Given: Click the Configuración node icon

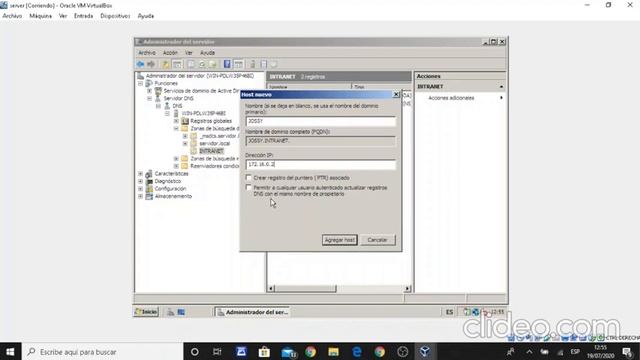Looking at the screenshot, I should pyautogui.click(x=149, y=189).
